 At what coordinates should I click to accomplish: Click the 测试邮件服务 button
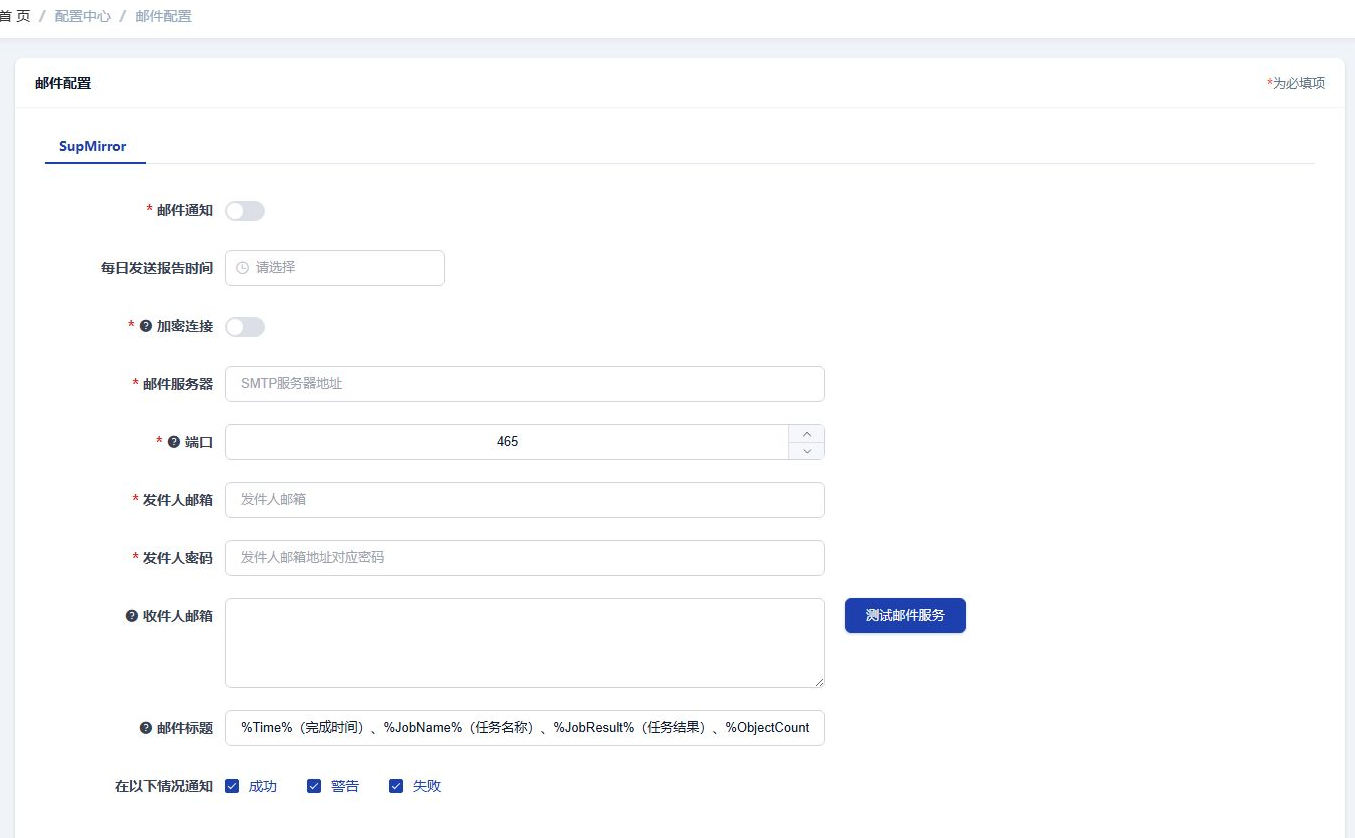pos(905,616)
